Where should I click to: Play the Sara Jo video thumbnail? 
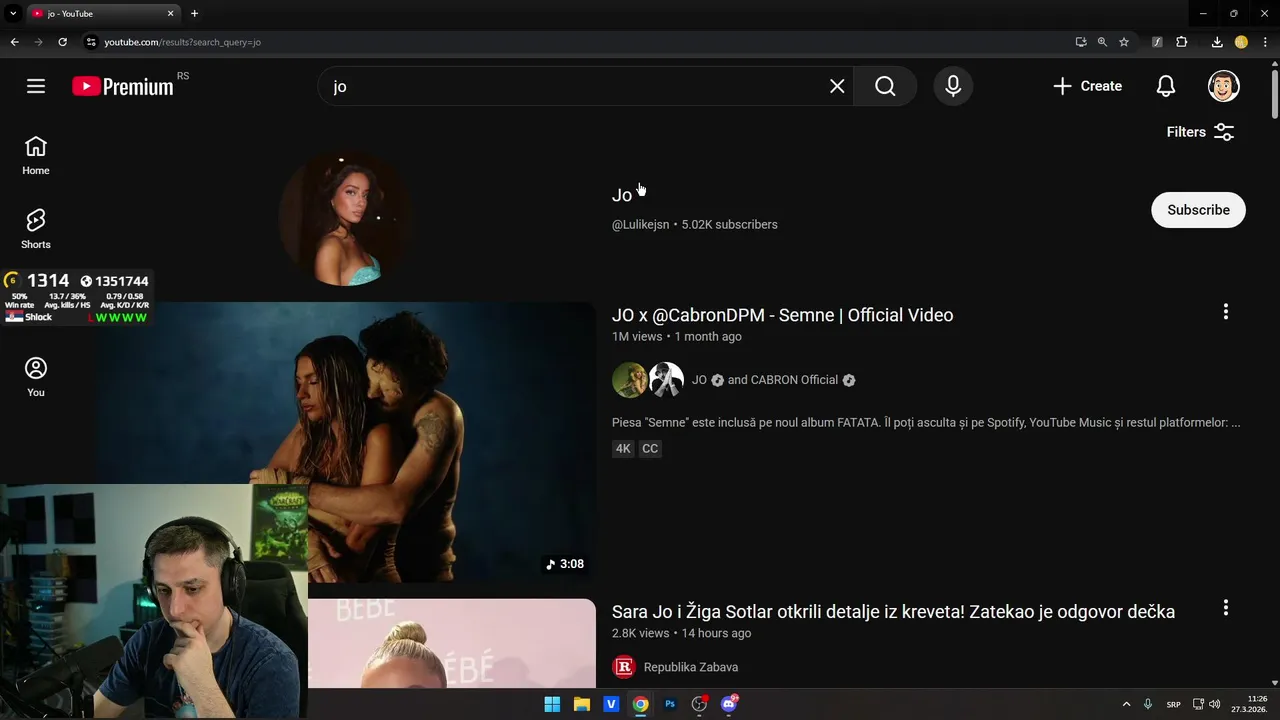tap(451, 643)
